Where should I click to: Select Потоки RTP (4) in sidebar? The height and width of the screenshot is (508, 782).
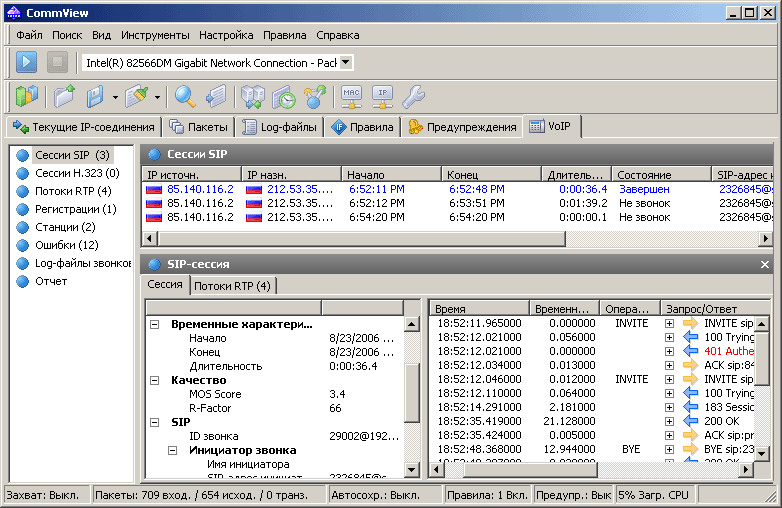73,191
